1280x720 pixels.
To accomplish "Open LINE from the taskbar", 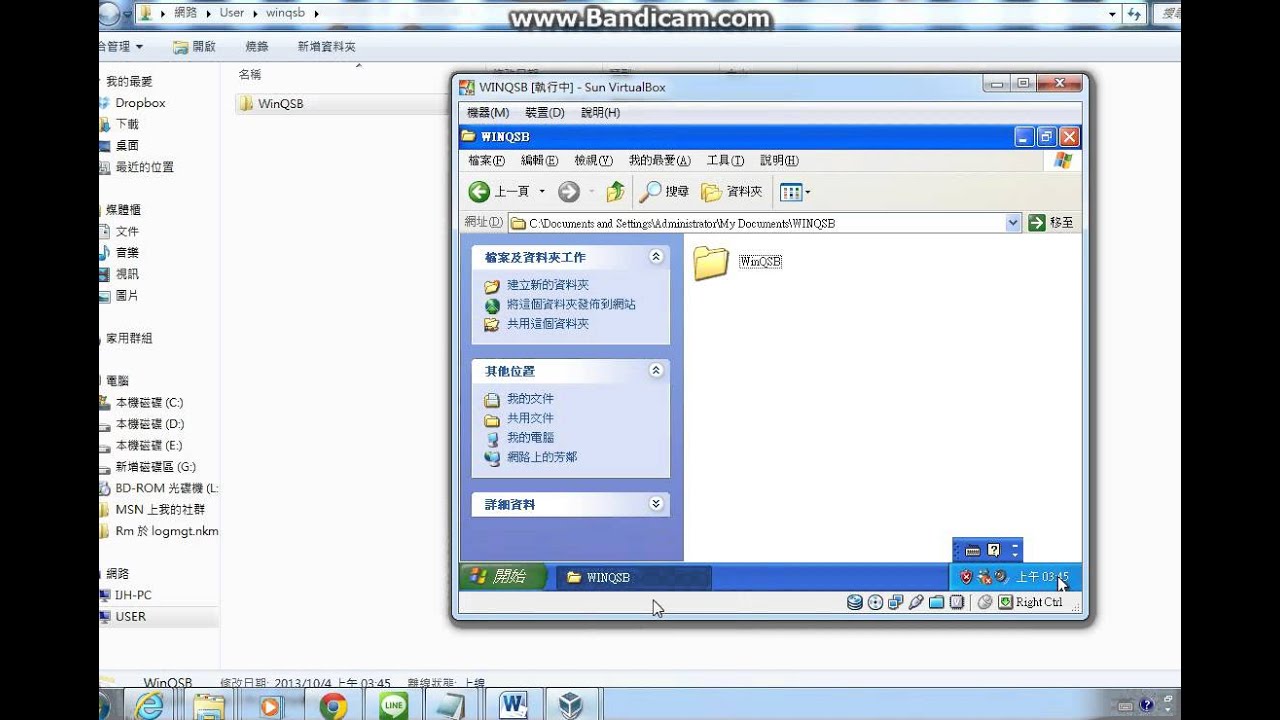I will 394,706.
